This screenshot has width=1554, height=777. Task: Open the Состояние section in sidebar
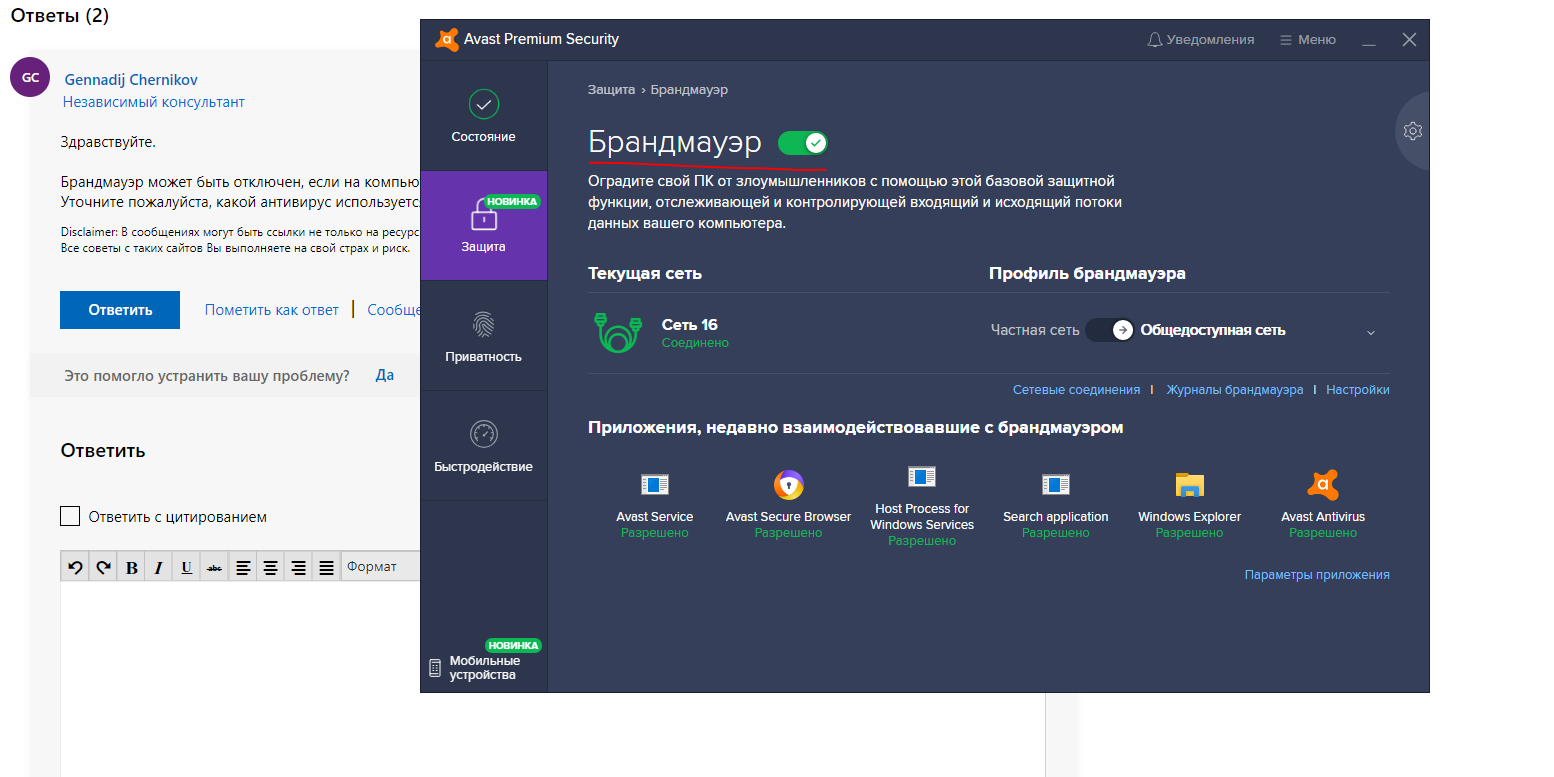click(483, 116)
